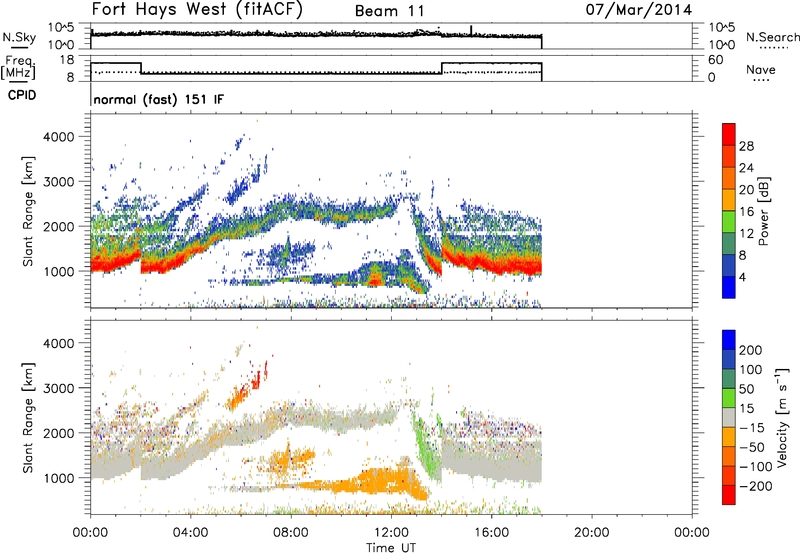800x554 pixels.
Task: Click the gray band of the velocity colorbar
Action: click(x=729, y=417)
